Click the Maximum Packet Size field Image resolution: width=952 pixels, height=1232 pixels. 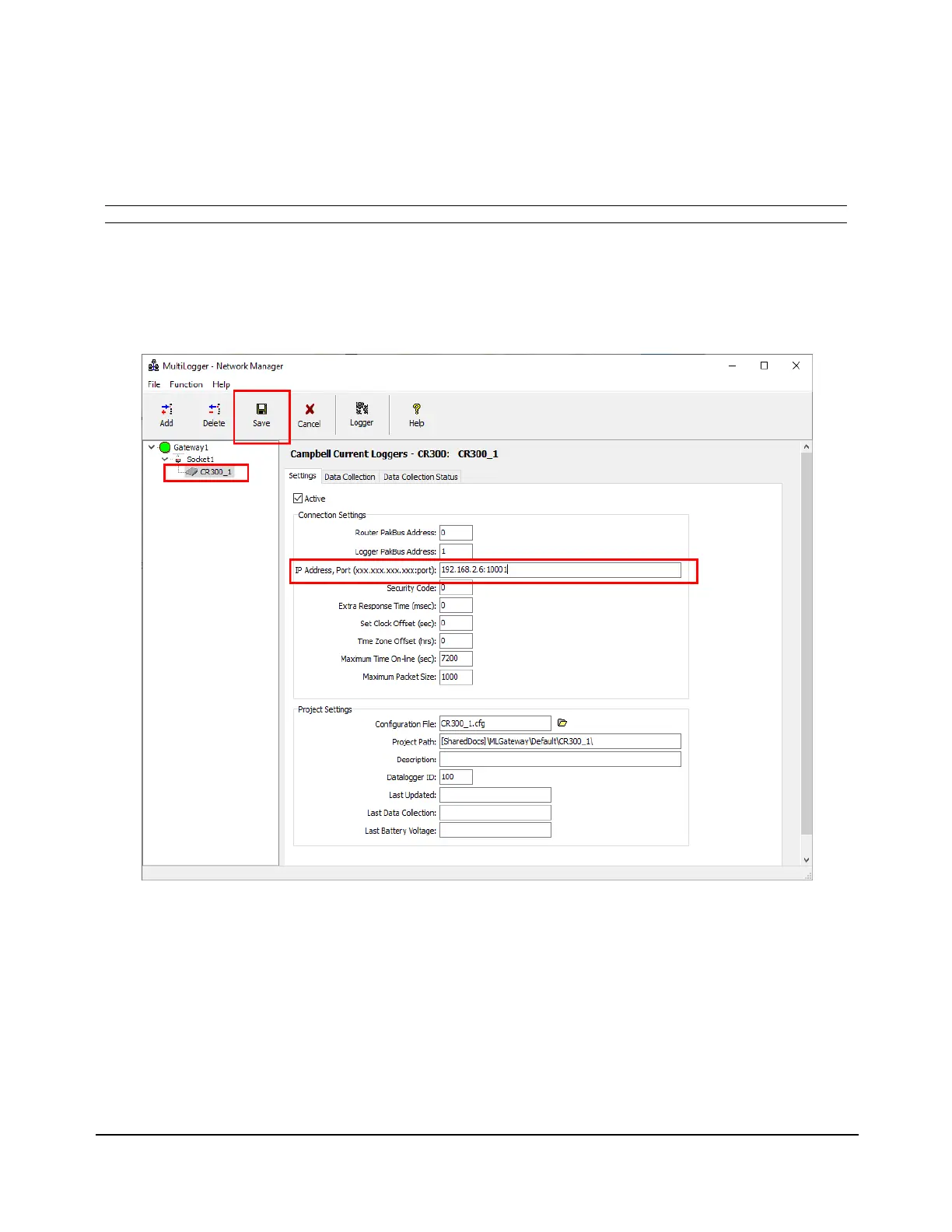coord(456,677)
